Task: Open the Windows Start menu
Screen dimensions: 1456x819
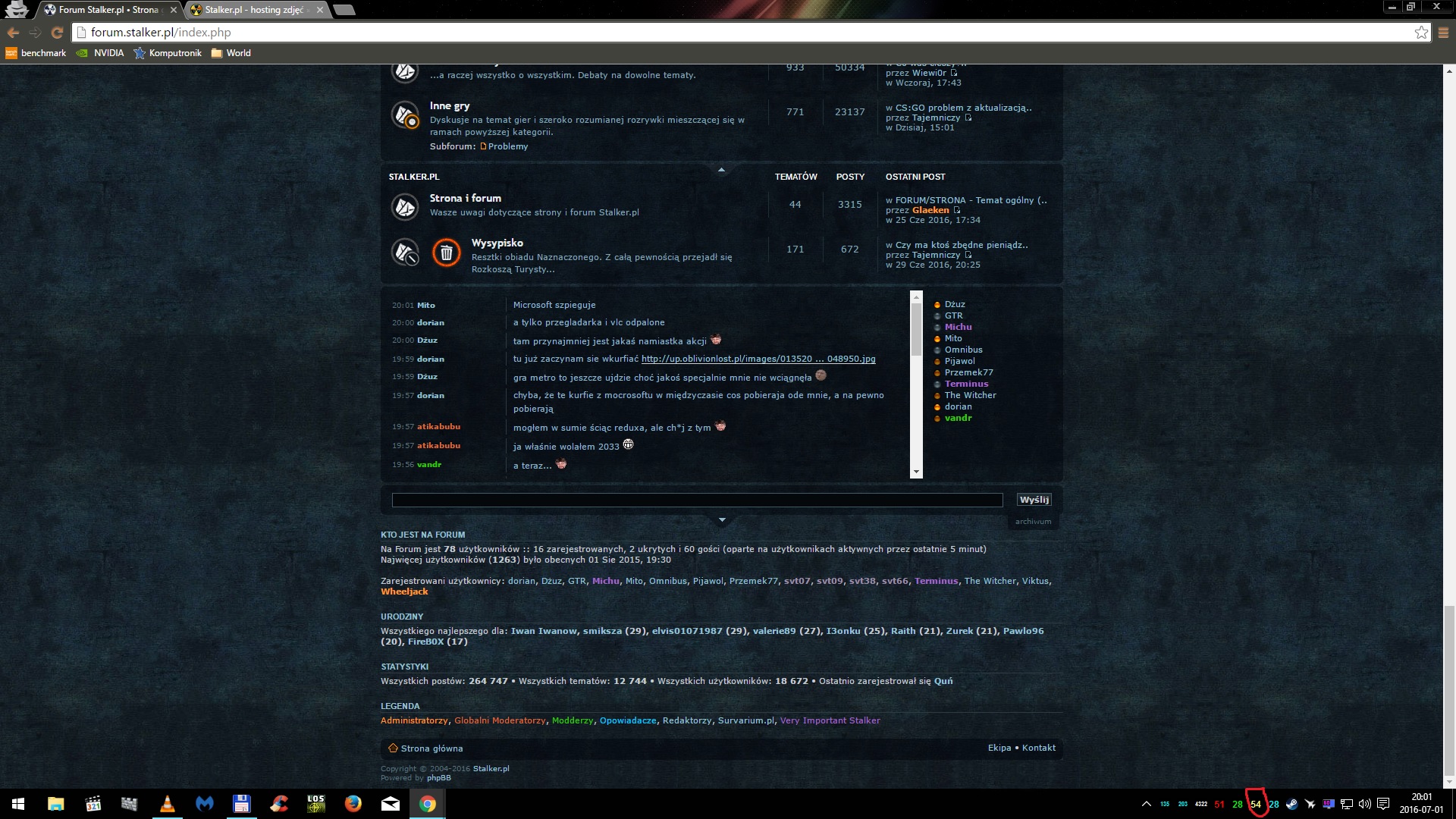Action: pos(18,804)
